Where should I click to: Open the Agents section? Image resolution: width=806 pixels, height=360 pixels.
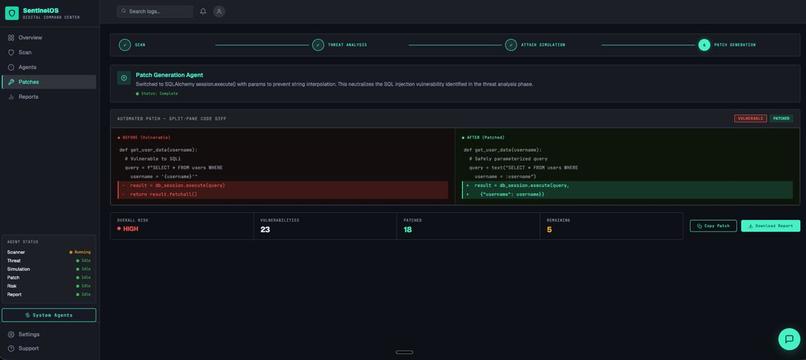[49, 67]
